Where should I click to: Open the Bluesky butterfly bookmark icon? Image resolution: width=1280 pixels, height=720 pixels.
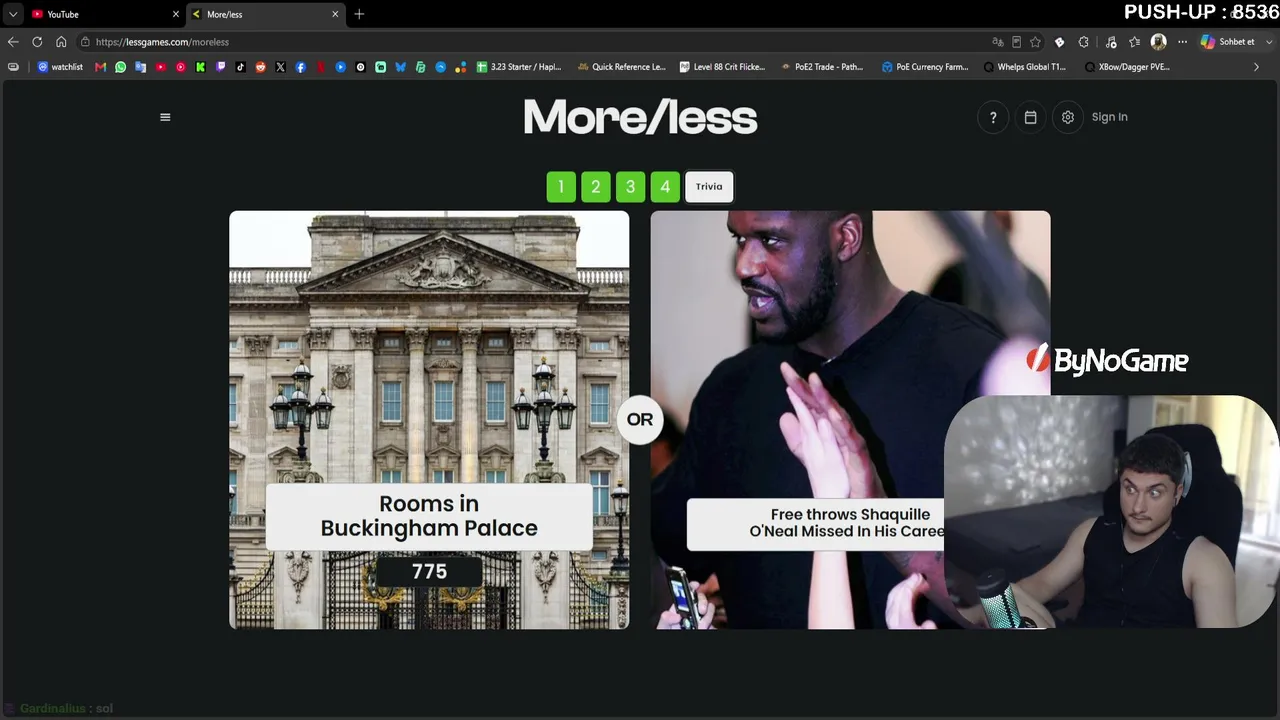point(401,67)
